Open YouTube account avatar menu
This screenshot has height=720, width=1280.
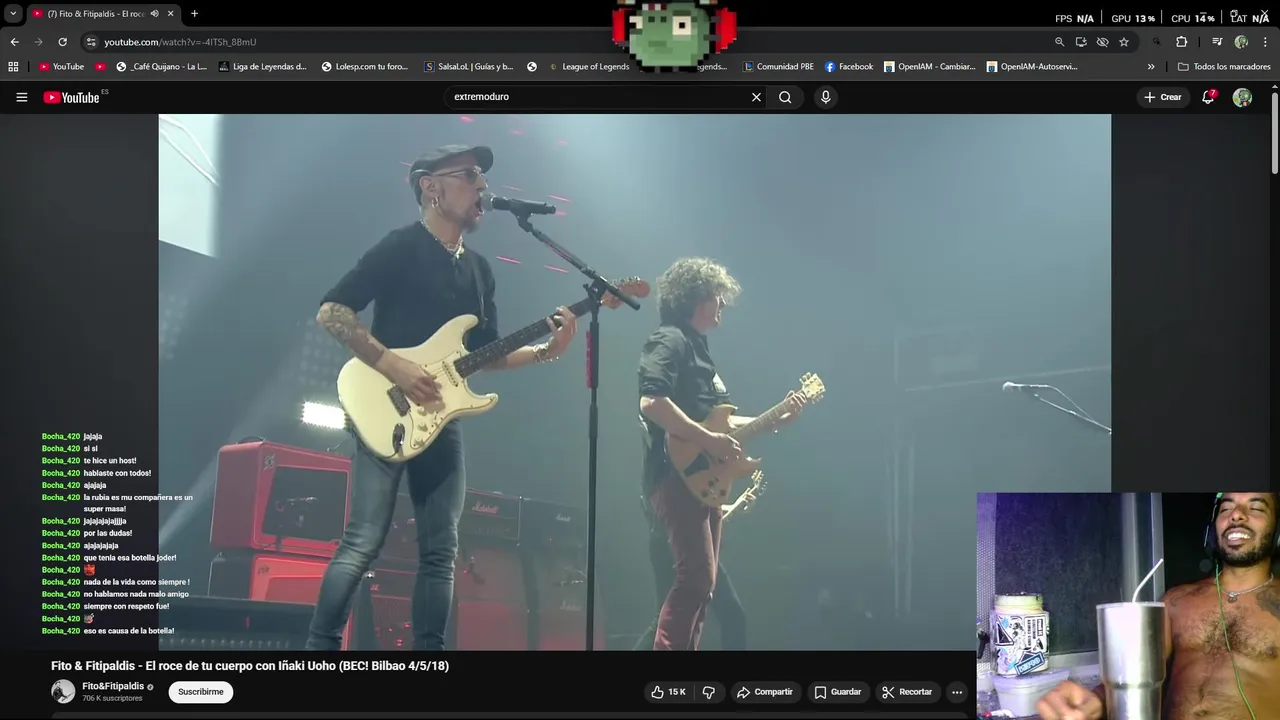pos(1242,97)
